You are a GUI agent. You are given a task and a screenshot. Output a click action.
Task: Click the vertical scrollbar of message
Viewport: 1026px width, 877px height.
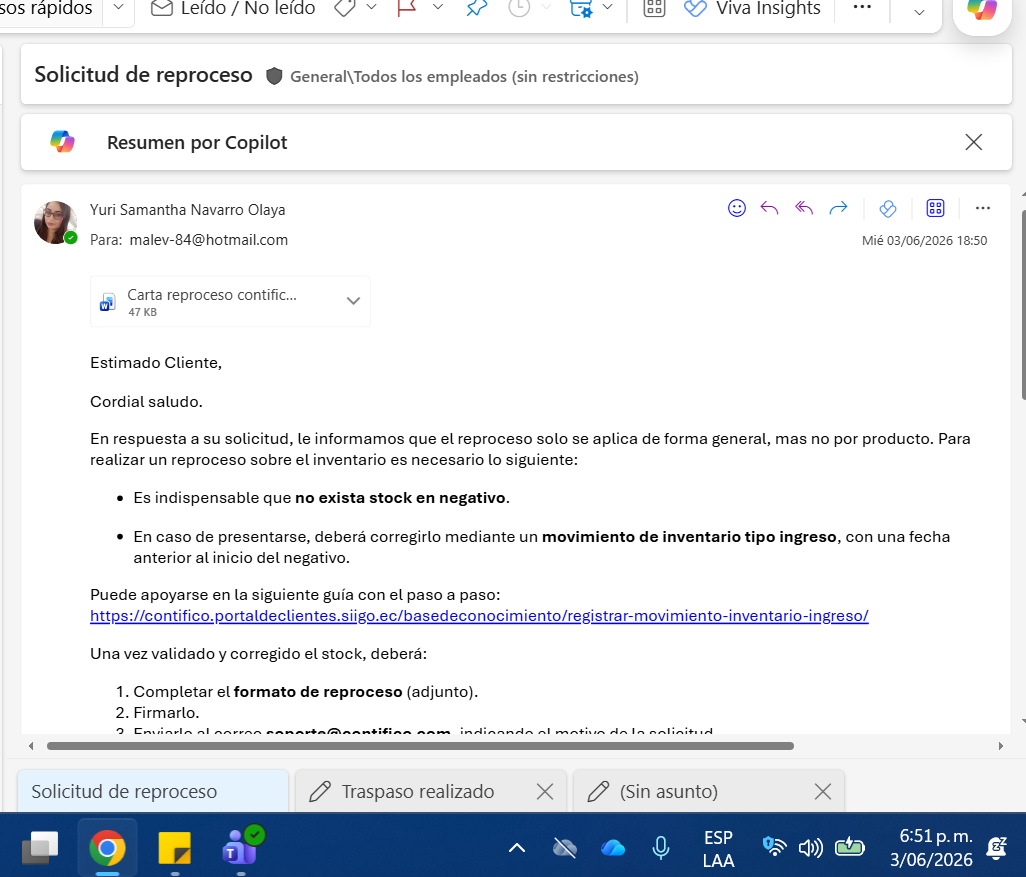[1023, 305]
